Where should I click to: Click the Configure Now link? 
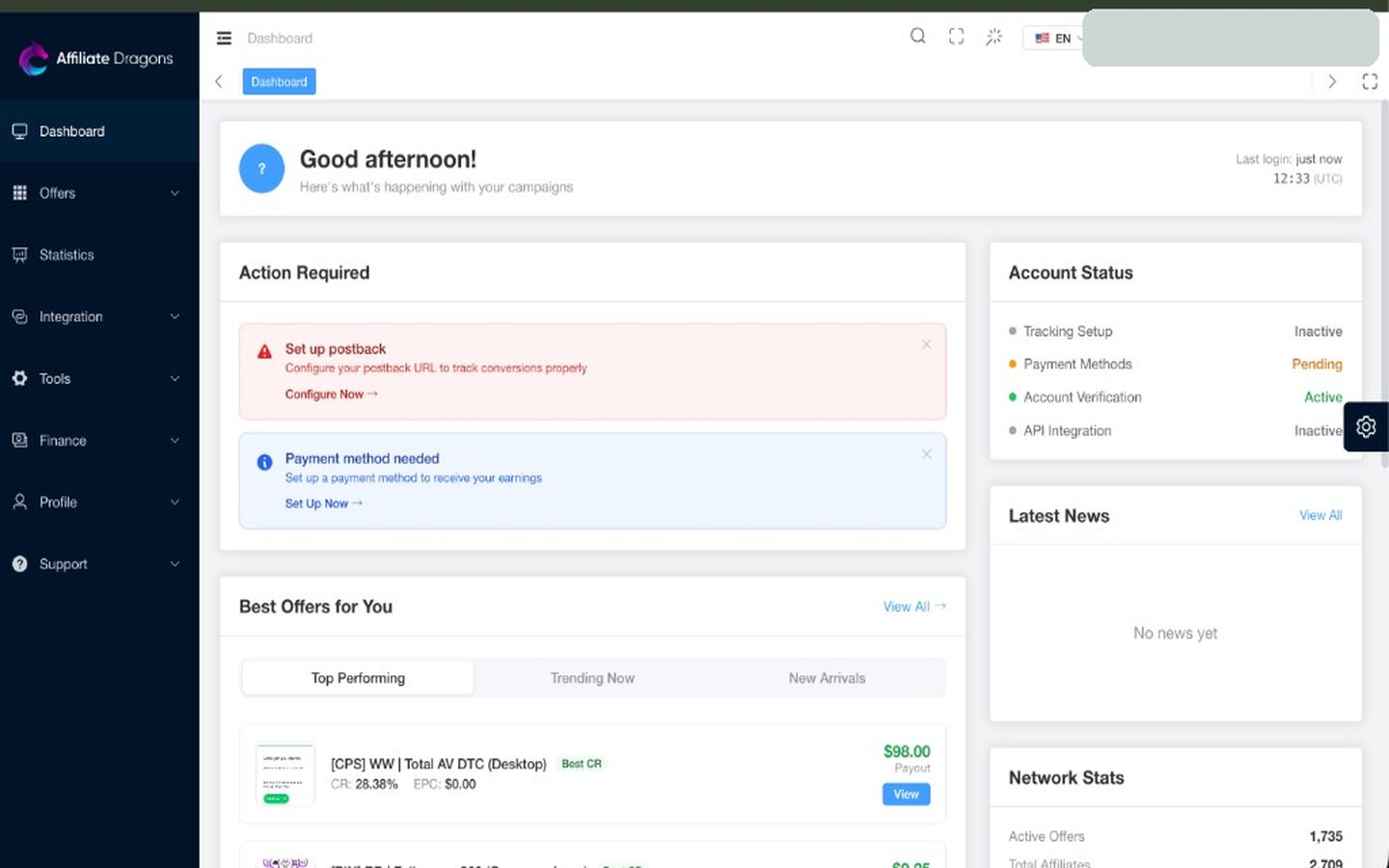pyautogui.click(x=331, y=394)
